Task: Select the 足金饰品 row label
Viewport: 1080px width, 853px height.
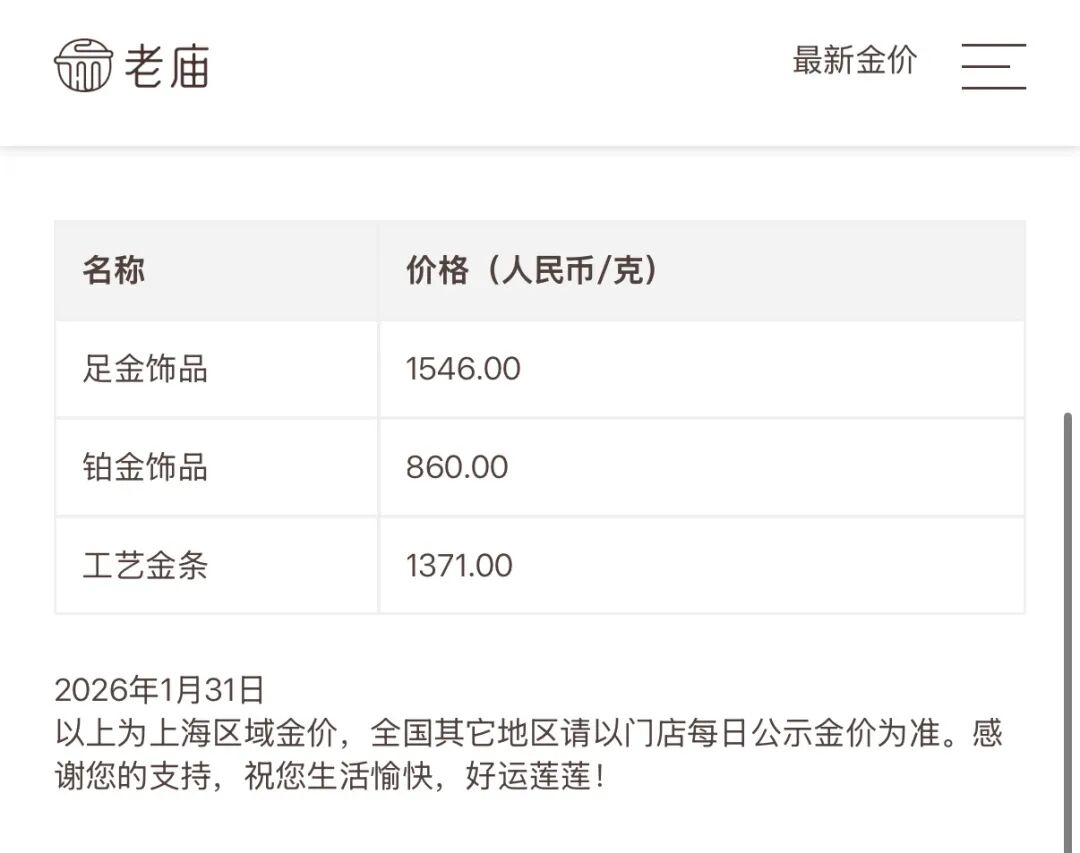Action: tap(145, 368)
